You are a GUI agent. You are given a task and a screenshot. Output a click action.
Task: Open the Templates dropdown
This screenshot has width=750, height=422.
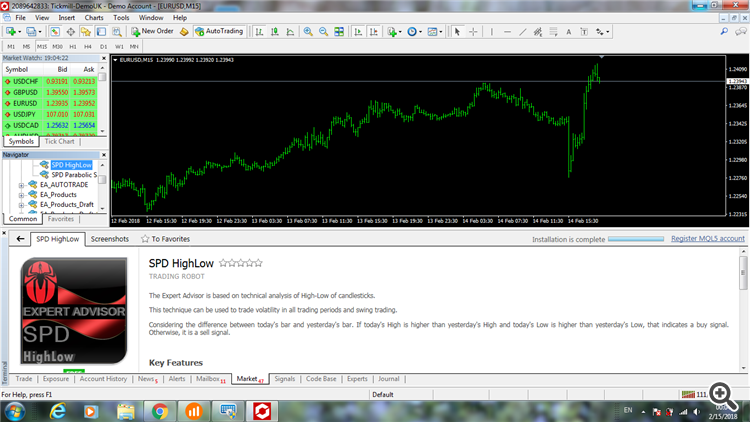(x=434, y=32)
